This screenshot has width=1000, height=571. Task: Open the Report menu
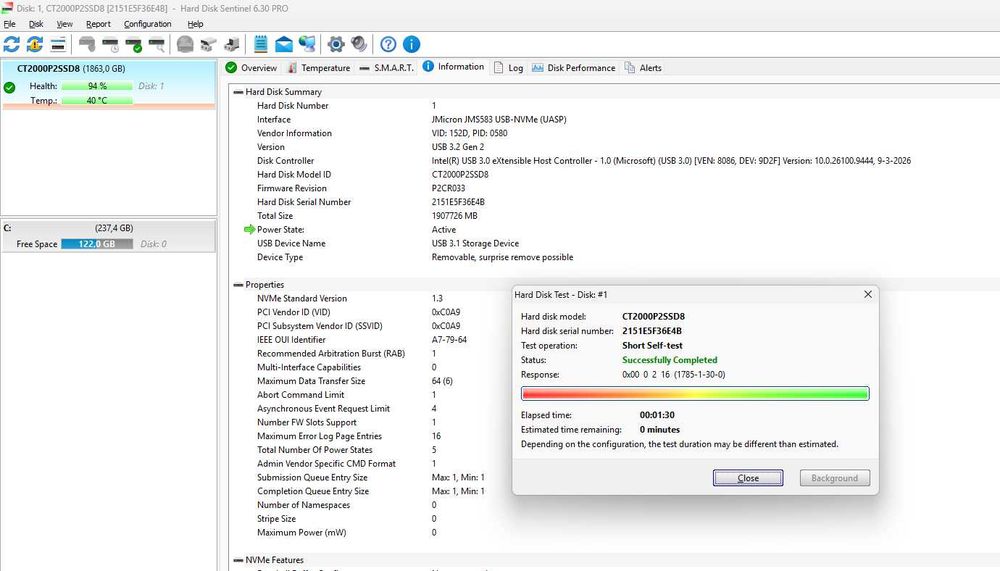(98, 24)
